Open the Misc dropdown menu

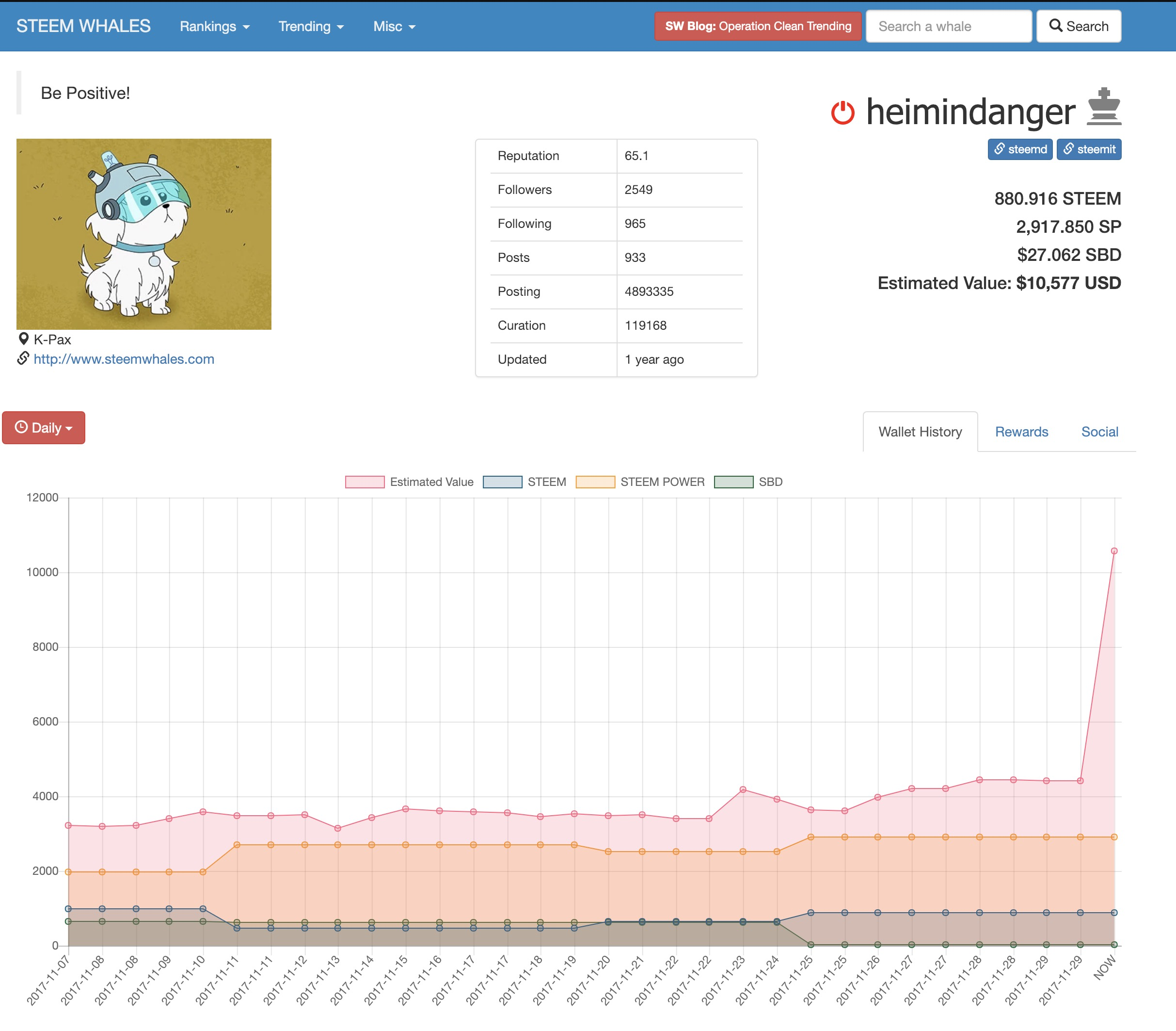[394, 27]
